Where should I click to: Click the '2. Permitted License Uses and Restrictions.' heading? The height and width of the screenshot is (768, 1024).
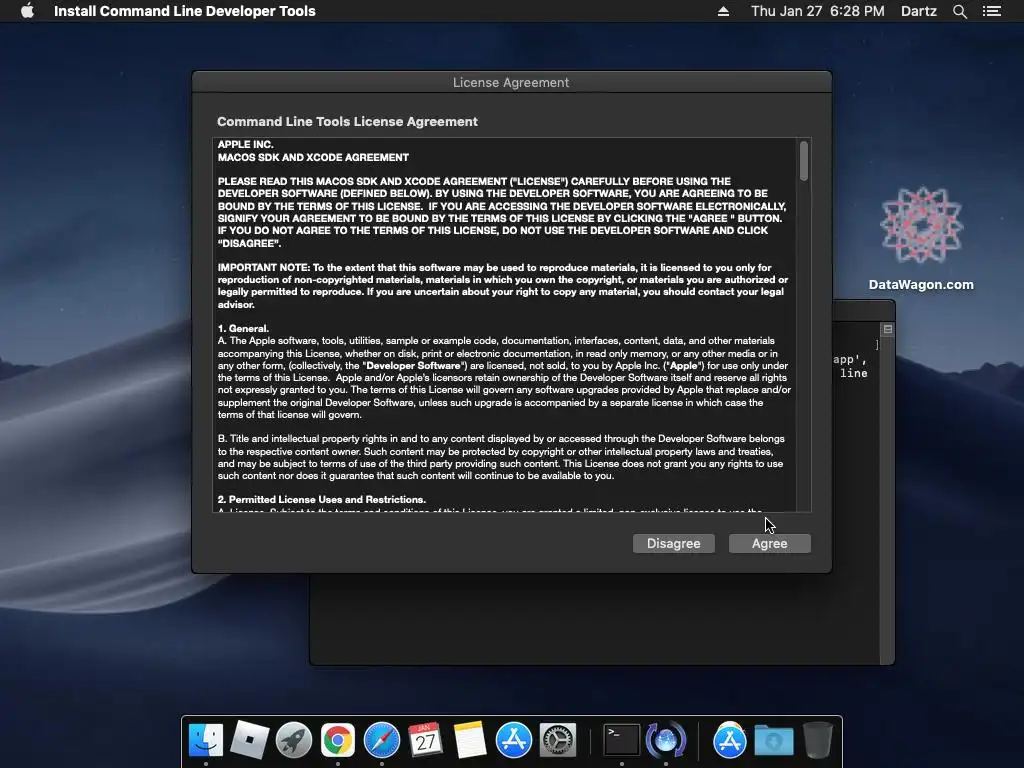(322, 500)
